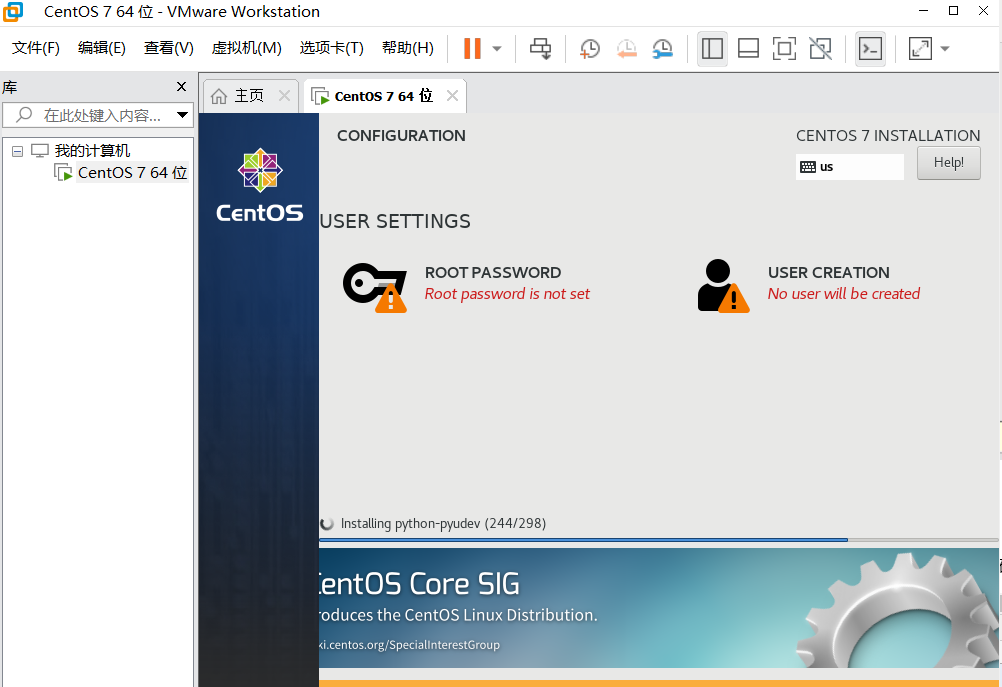1002x687 pixels.
Task: Click the Installing python-pyudev status text
Action: 443,523
